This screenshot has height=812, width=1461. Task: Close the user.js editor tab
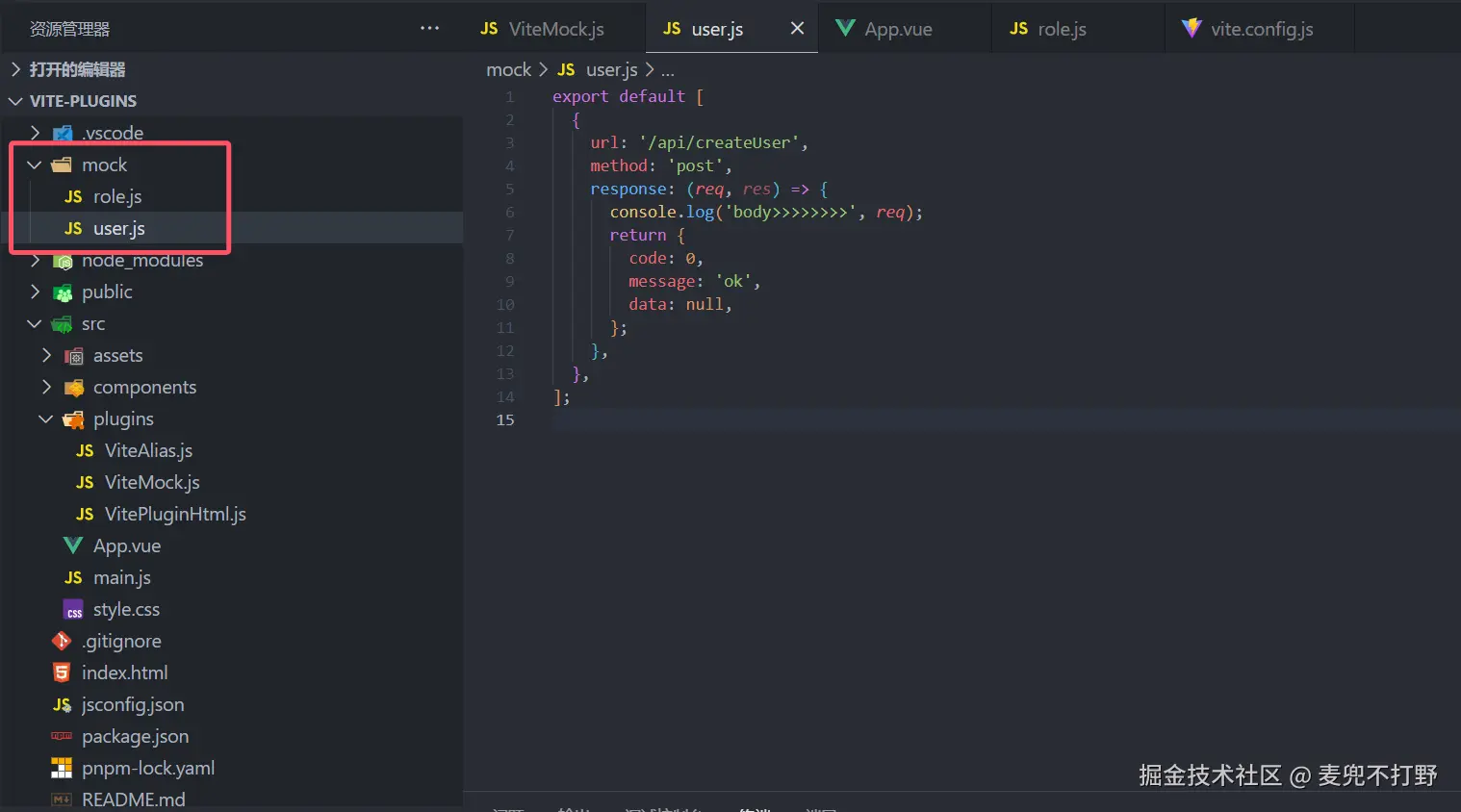797,28
